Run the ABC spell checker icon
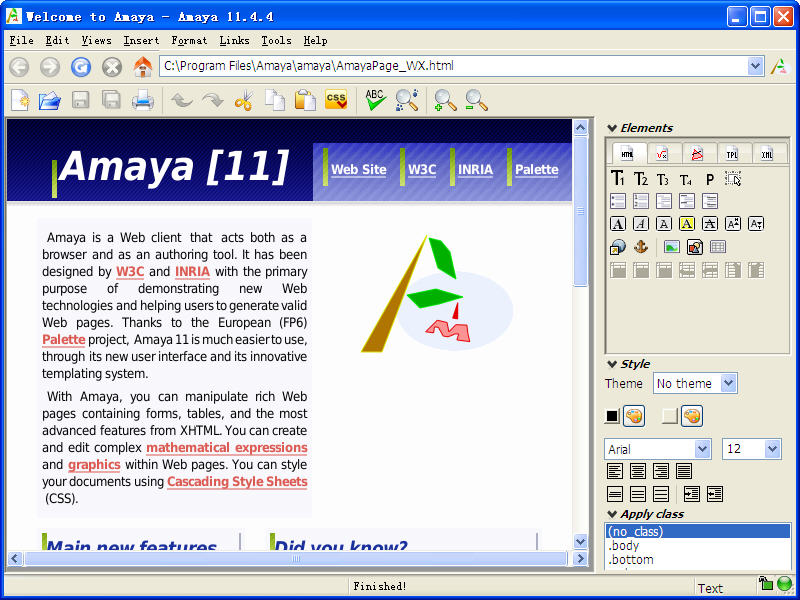Image resolution: width=800 pixels, height=600 pixels. [x=376, y=100]
